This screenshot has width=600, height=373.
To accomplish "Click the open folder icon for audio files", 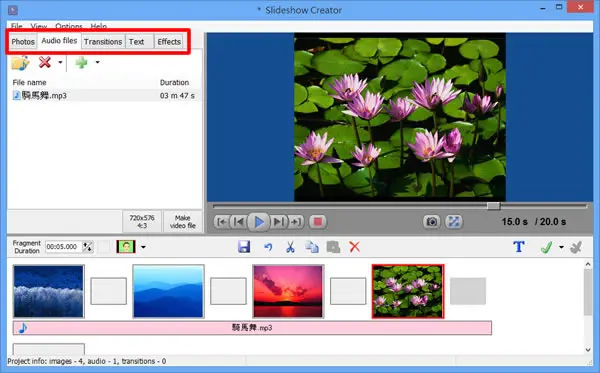I will pyautogui.click(x=20, y=62).
